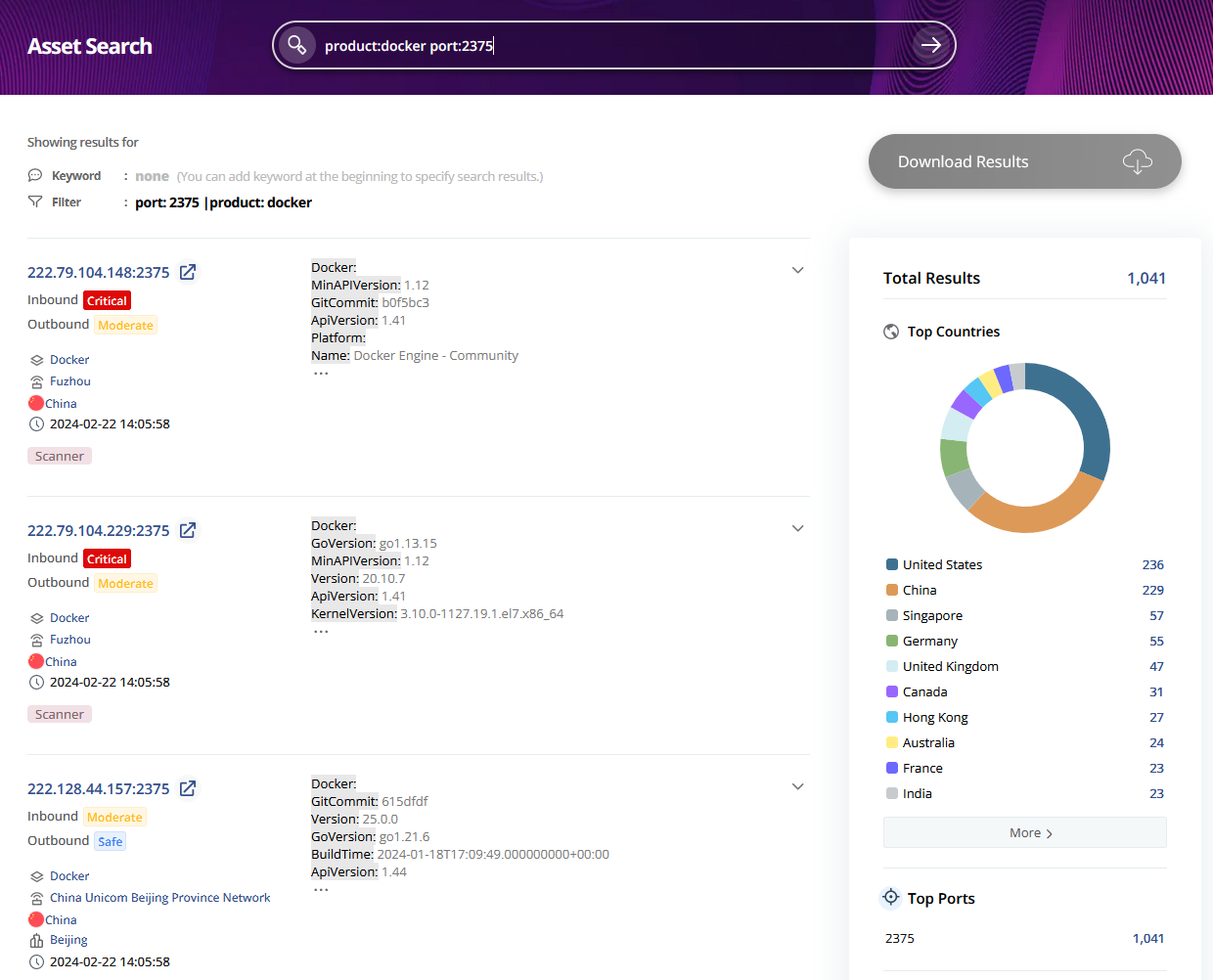Click Docker product icon for 222.79.104.148
Screen dimensions: 1213x980
click(37, 360)
